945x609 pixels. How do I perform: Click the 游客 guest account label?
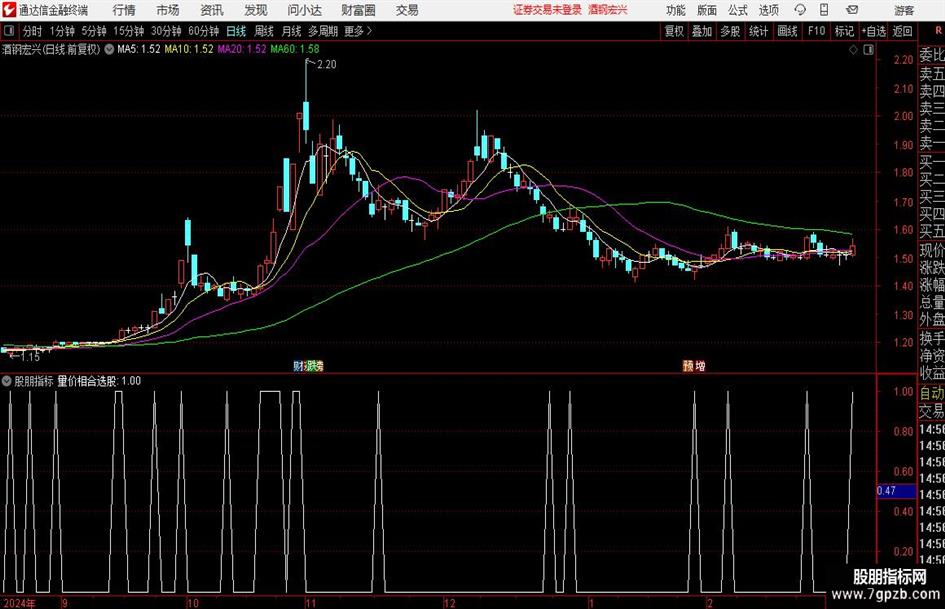[903, 10]
